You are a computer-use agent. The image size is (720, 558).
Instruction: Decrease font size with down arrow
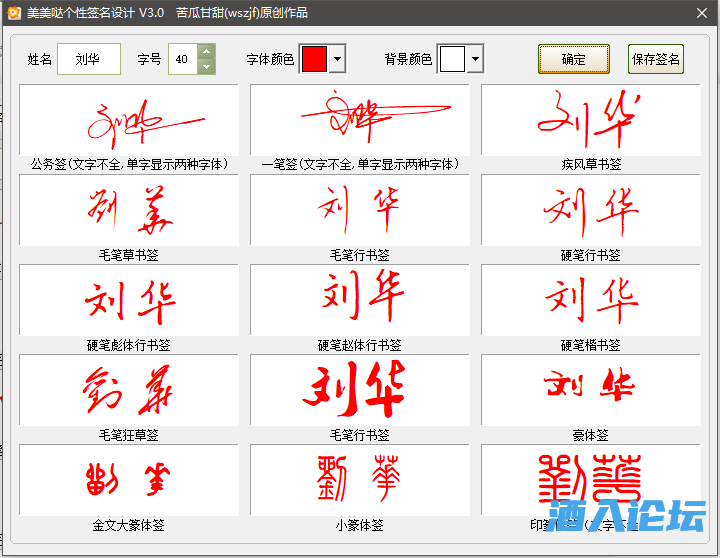(206, 67)
